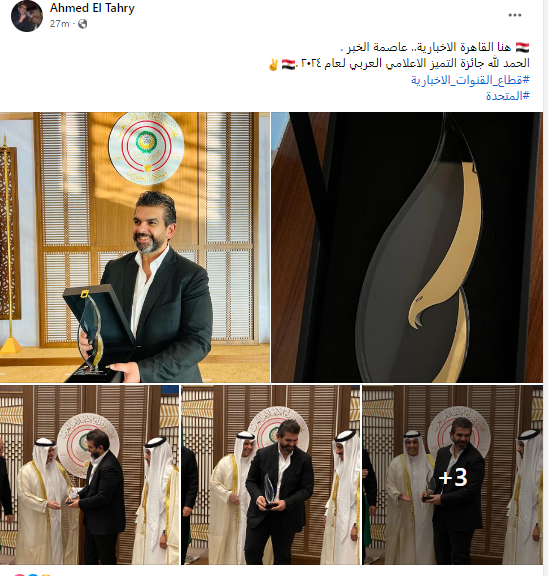Click the first Arabic line about Cairo News

coord(435,47)
